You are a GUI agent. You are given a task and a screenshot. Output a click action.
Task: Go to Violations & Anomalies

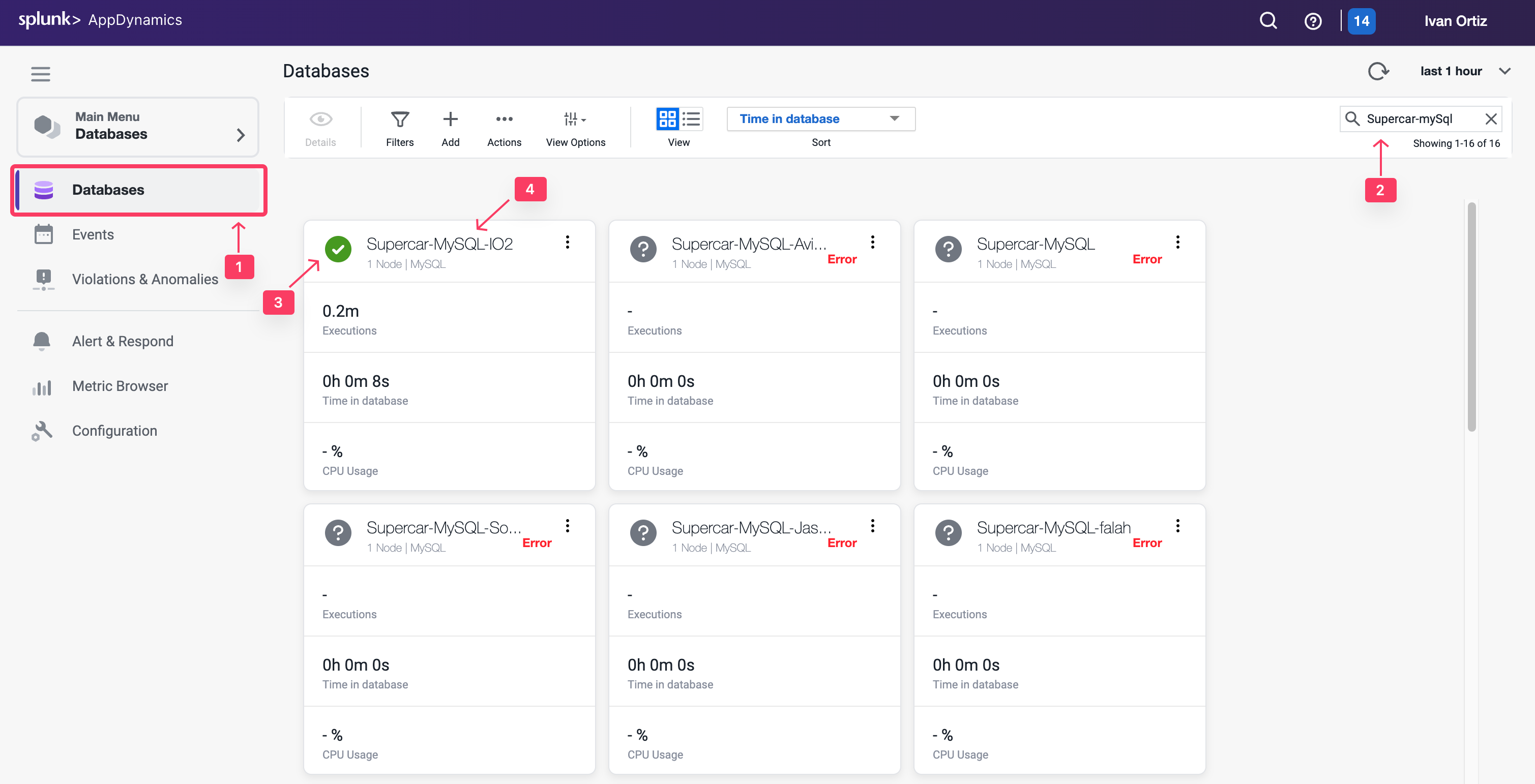145,279
